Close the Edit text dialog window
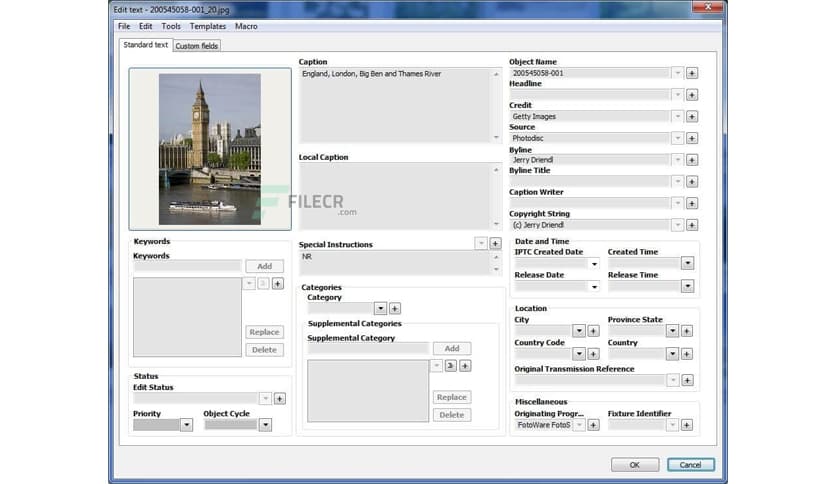 point(708,6)
